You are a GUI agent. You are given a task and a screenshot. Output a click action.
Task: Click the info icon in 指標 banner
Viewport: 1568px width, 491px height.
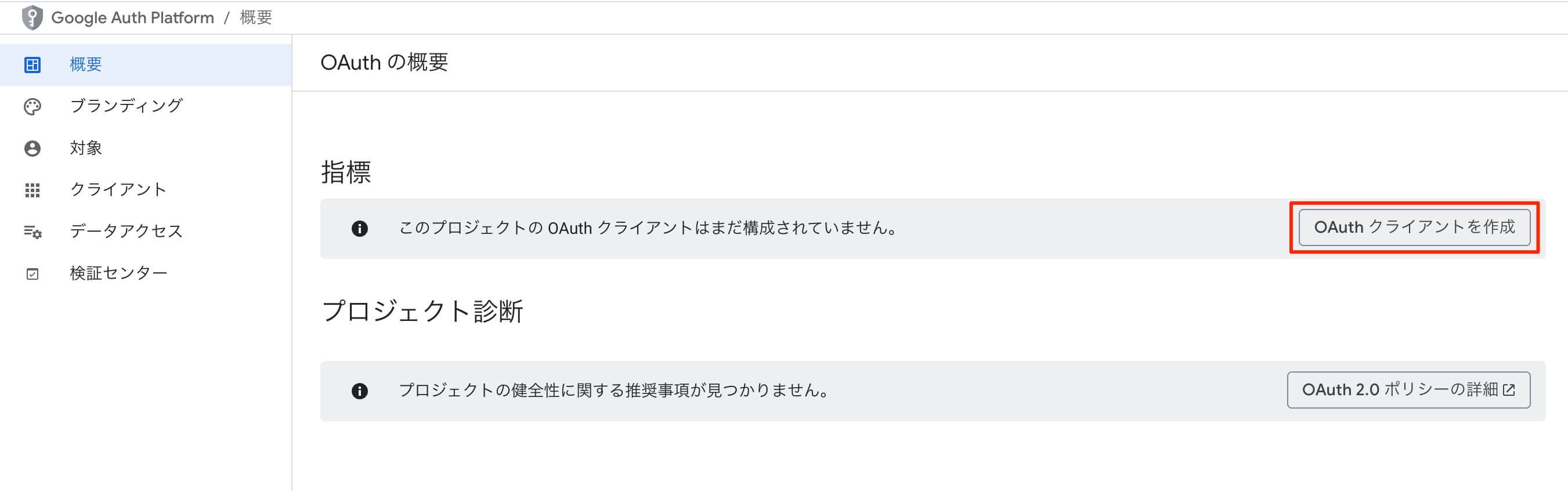[360, 228]
